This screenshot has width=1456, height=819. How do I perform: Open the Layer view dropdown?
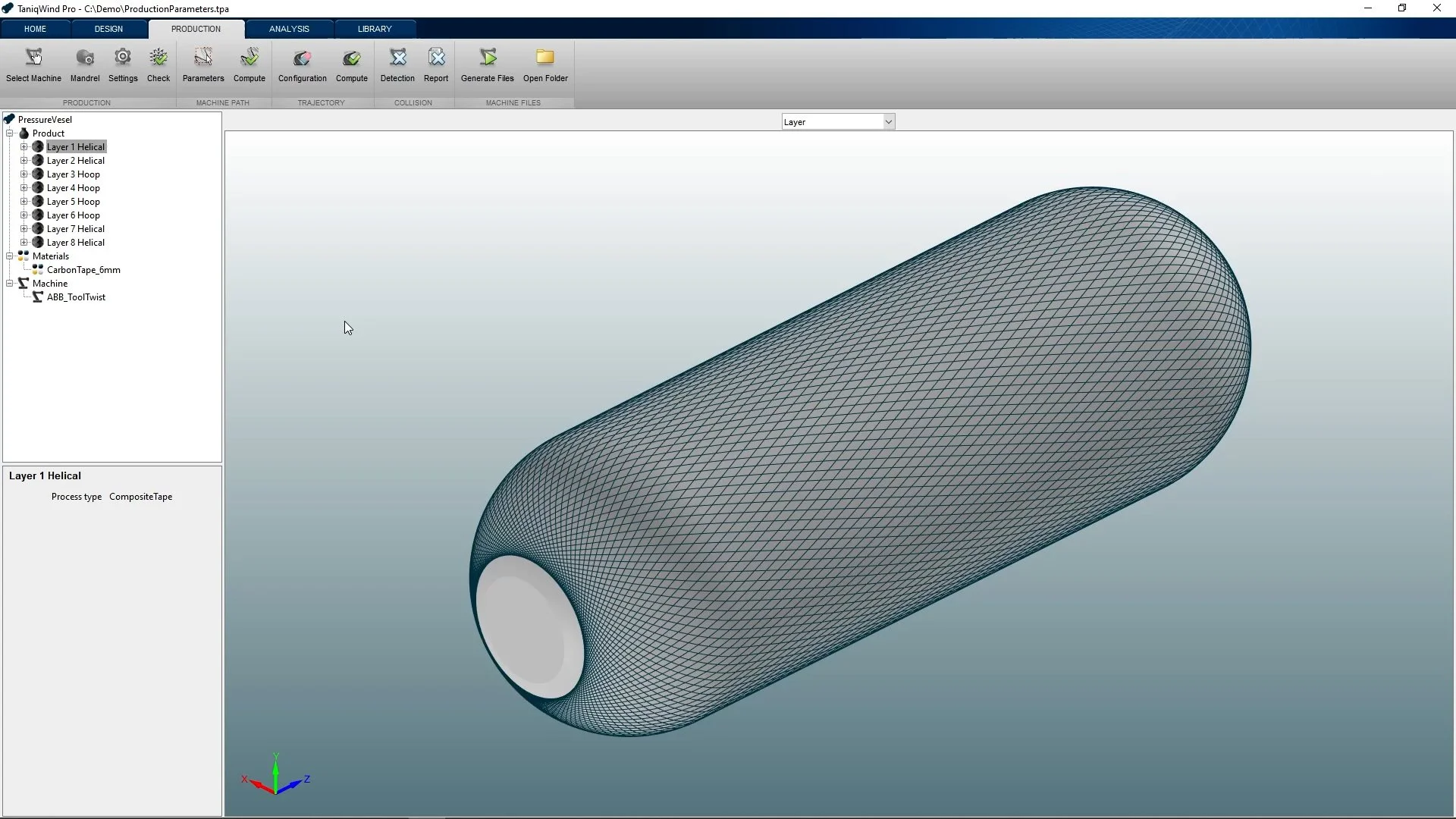(x=888, y=122)
